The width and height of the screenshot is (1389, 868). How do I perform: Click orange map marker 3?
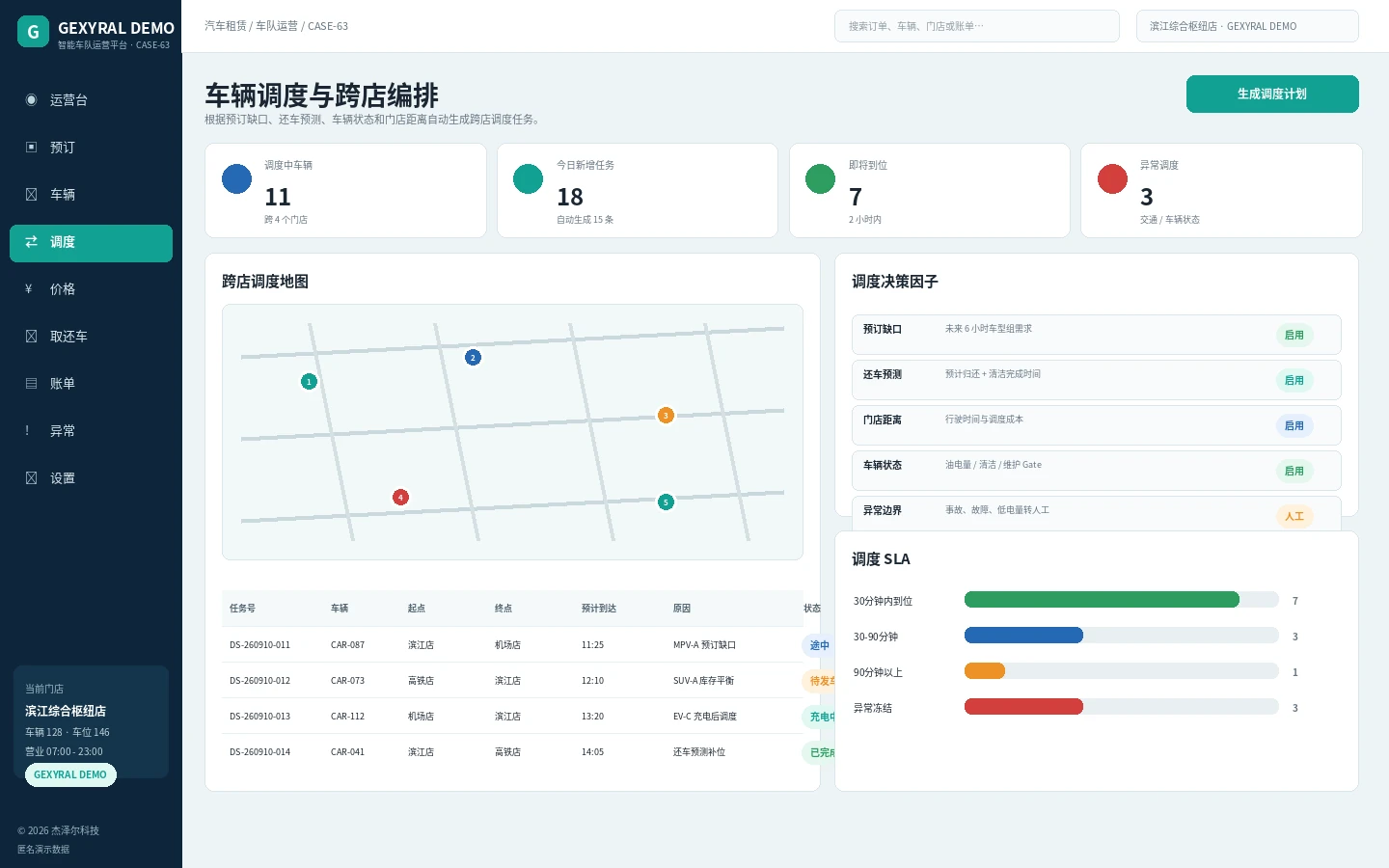coord(666,416)
